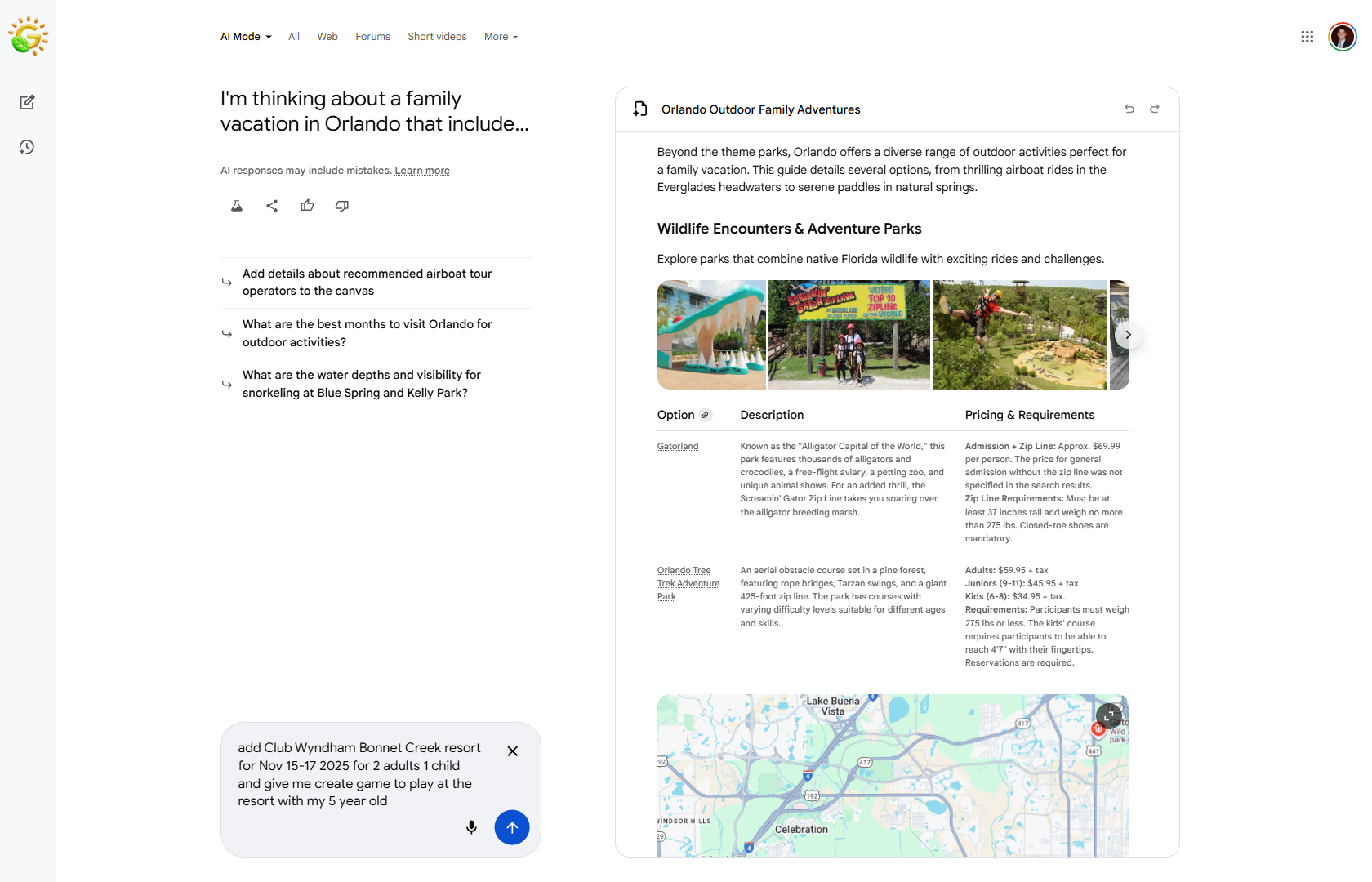Expand the More search filters menu
Image resolution: width=1372 pixels, height=882 pixels.
[x=500, y=36]
